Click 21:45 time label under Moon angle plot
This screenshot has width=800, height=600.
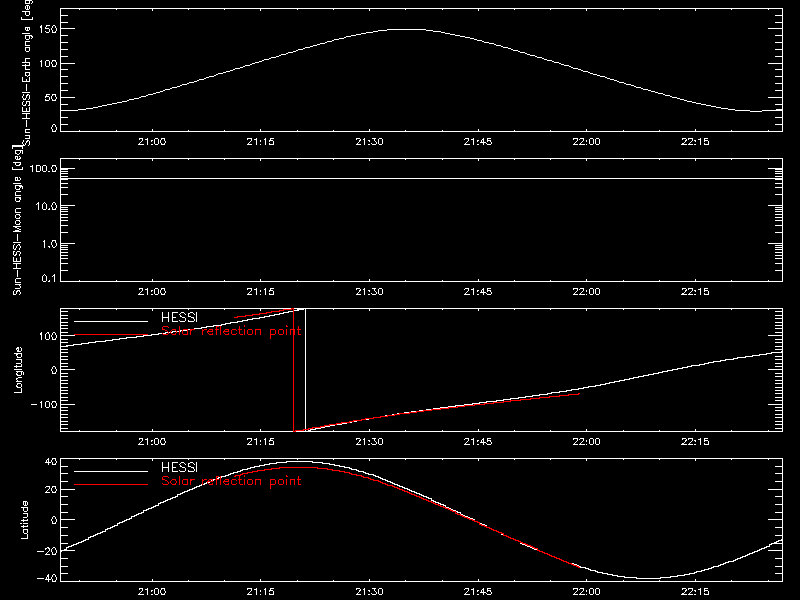(478, 291)
